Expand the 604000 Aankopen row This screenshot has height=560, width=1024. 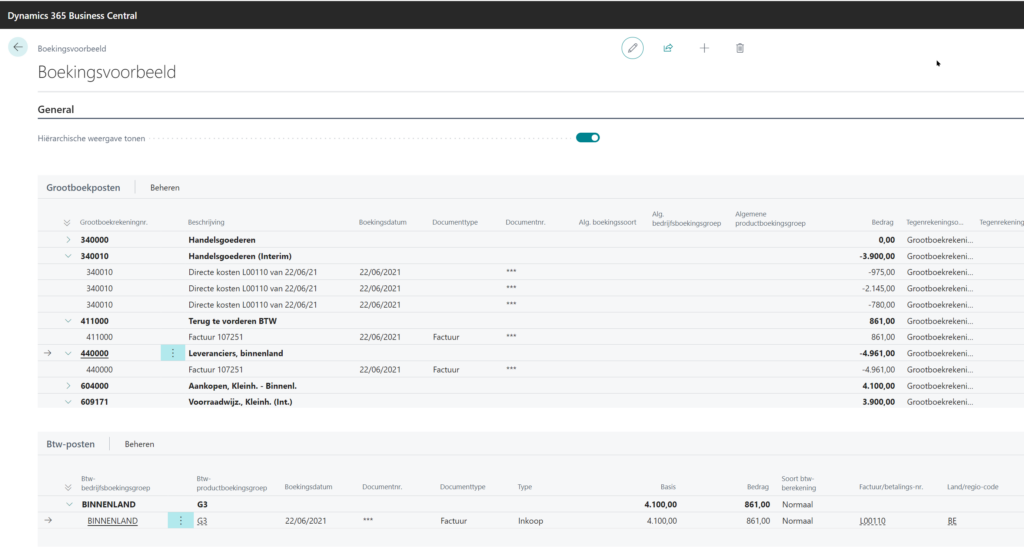pos(68,385)
